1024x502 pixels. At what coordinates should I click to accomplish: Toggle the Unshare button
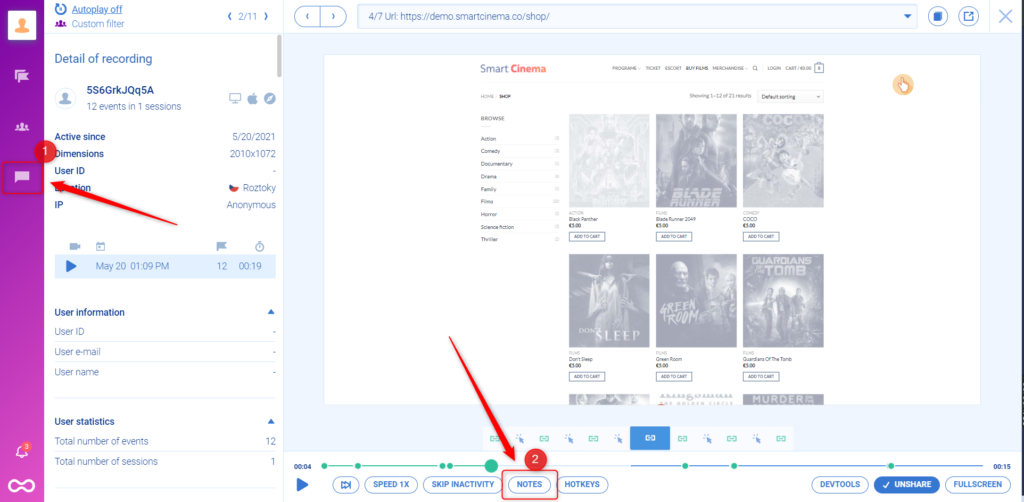click(904, 484)
